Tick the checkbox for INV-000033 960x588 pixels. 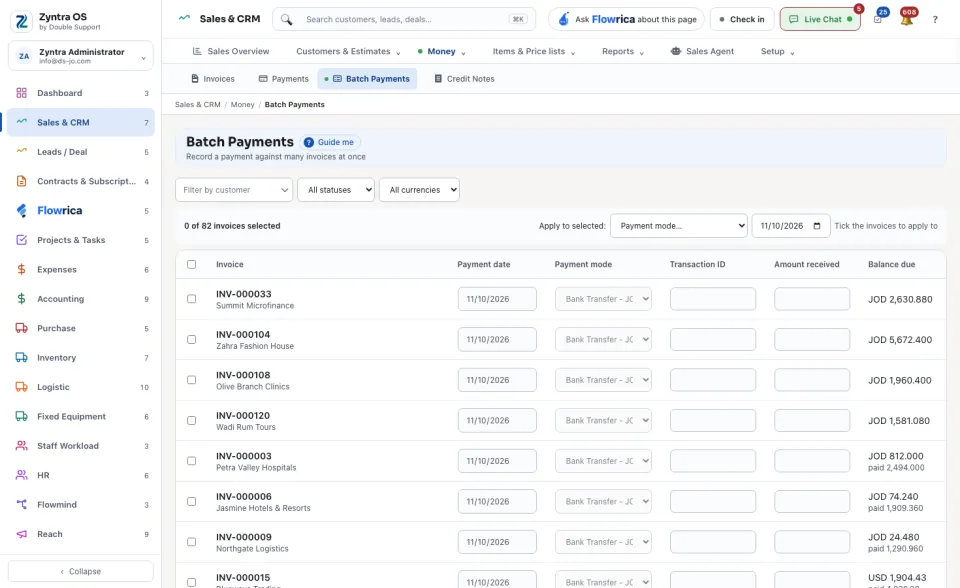click(192, 299)
